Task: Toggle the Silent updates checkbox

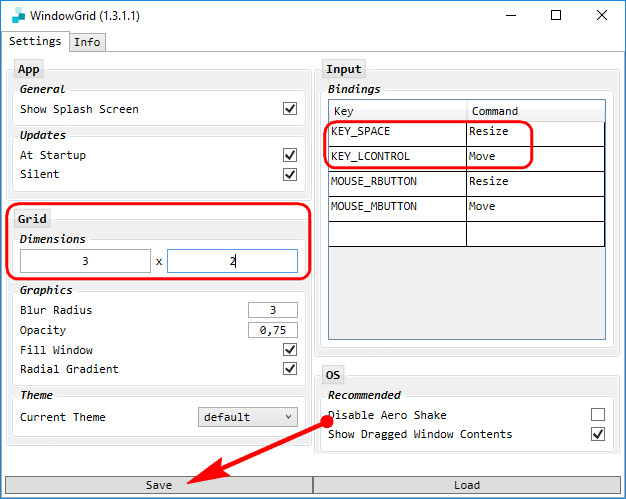Action: click(290, 174)
